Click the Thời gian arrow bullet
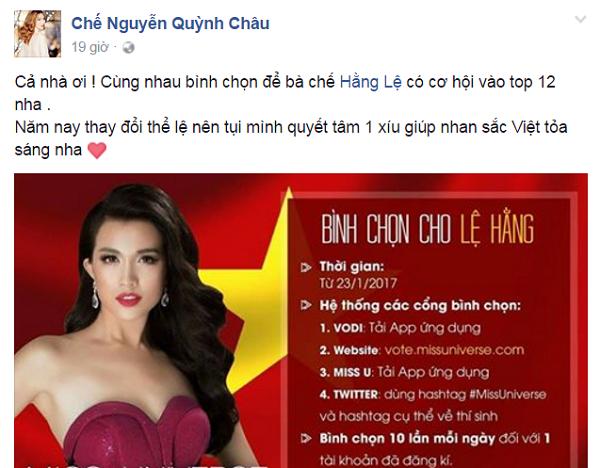600x468 pixels. (x=306, y=267)
